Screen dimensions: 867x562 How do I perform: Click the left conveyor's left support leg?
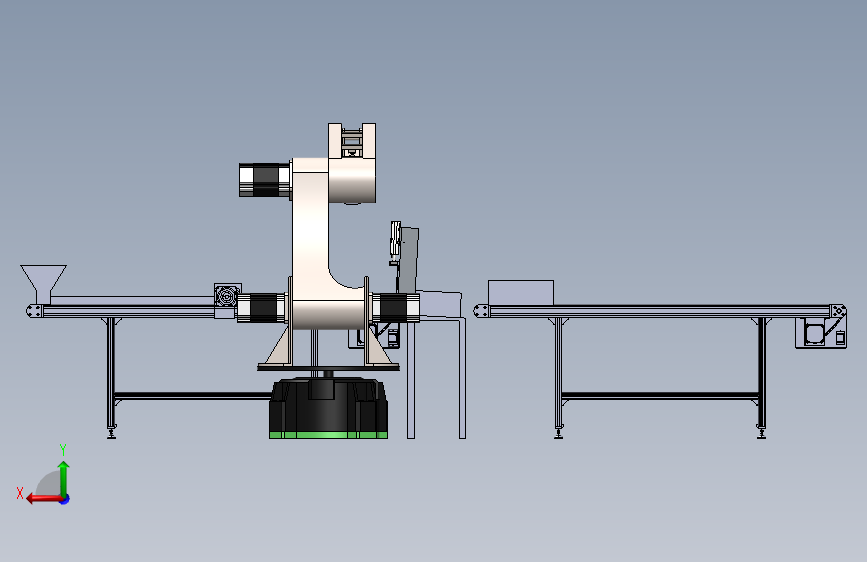point(112,378)
